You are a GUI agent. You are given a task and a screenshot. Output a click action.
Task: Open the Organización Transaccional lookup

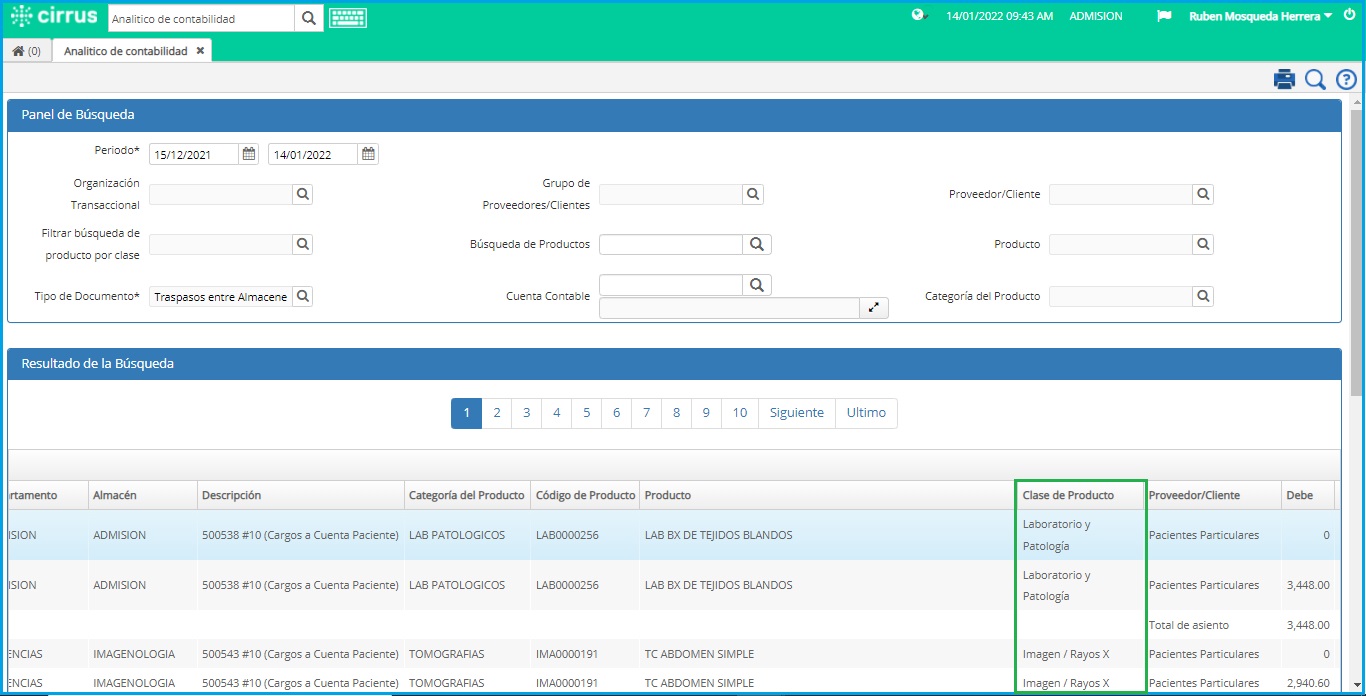point(302,194)
